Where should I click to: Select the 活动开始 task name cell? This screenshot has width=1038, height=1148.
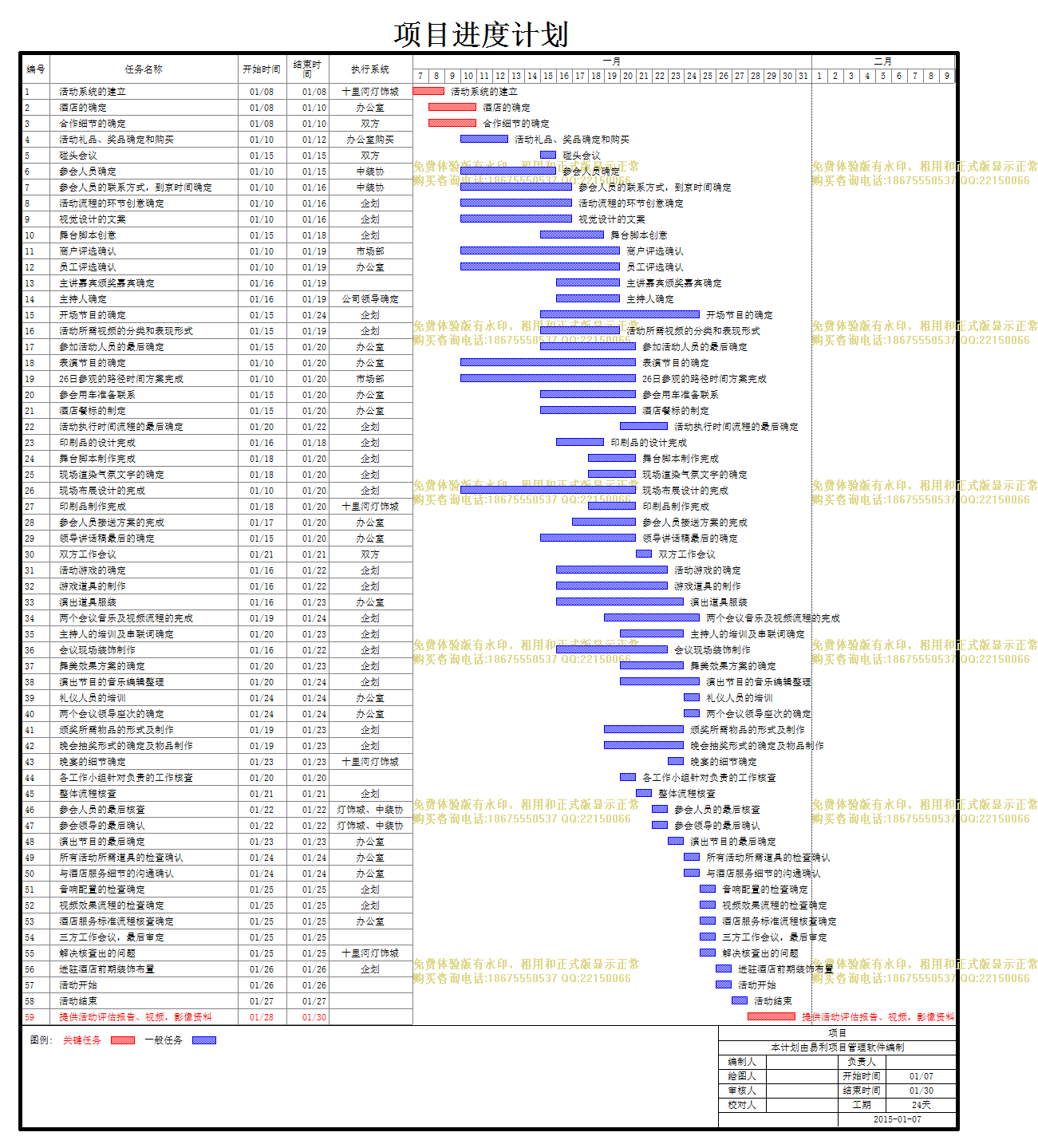click(x=144, y=985)
